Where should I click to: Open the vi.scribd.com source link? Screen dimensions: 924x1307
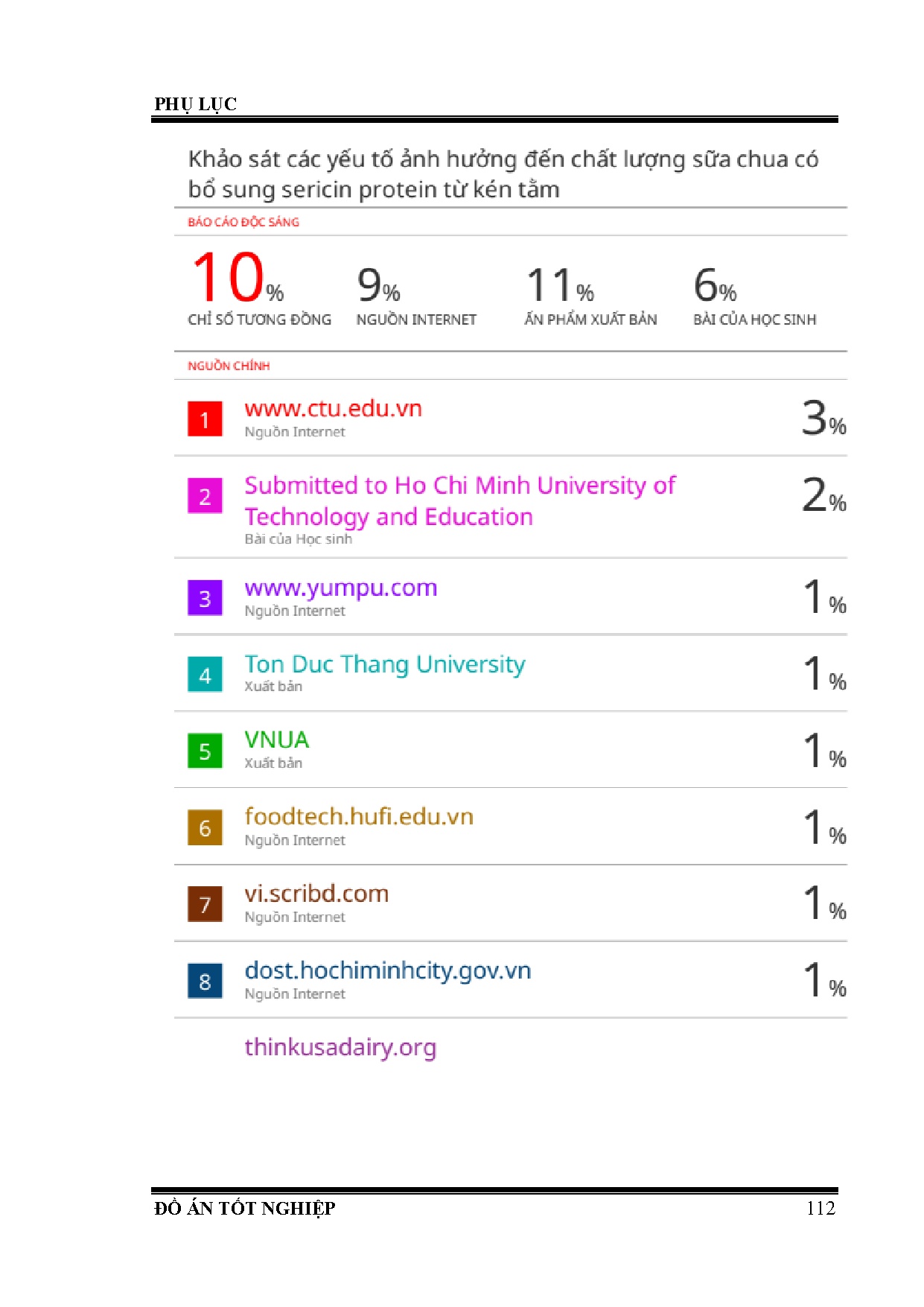coord(316,894)
